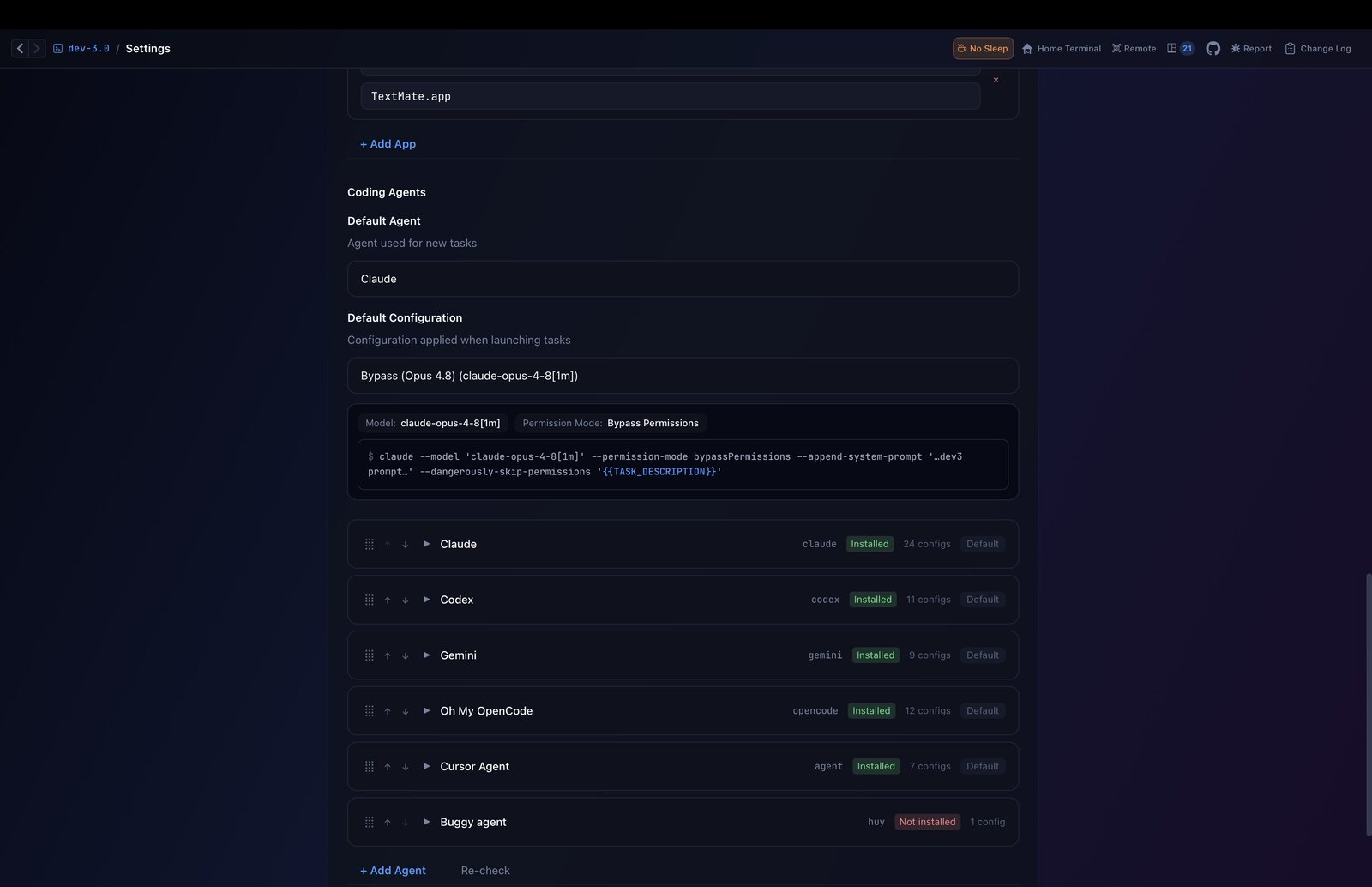Expand the Buggy agent row
The image size is (1372, 887).
(x=426, y=823)
